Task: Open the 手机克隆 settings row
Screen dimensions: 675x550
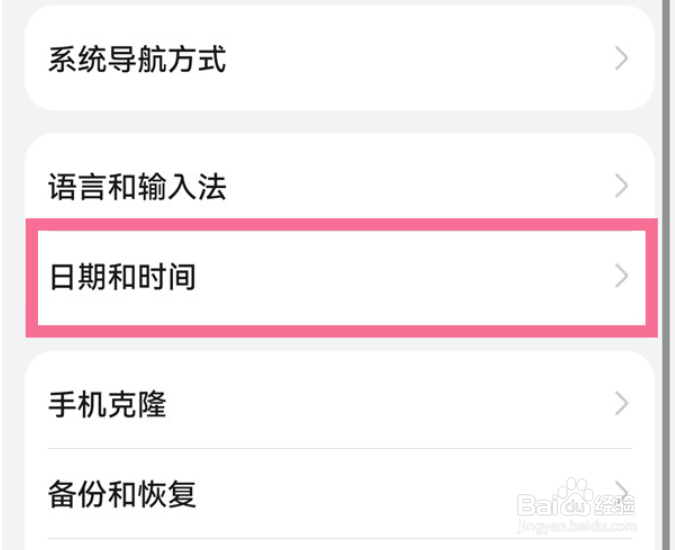Action: pyautogui.click(x=330, y=405)
